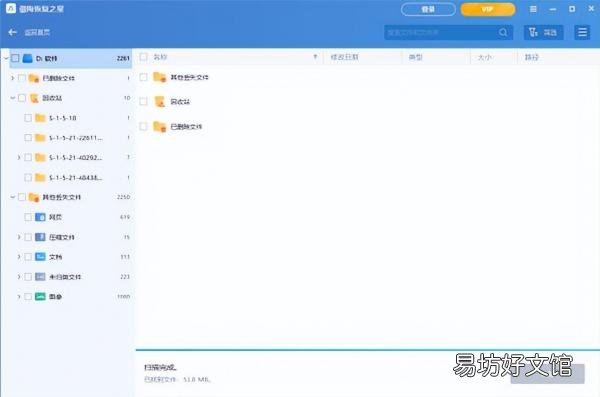Expand the uncategorized files (223) node
The height and width of the screenshot is (397, 600).
coord(19,276)
